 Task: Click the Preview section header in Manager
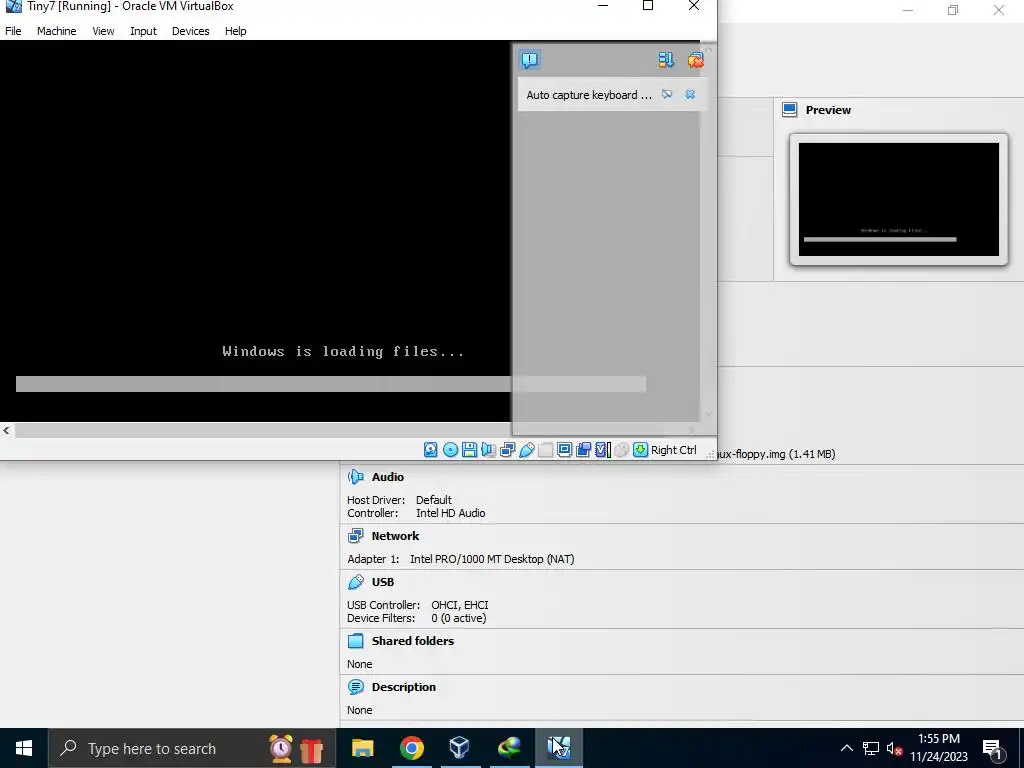828,110
